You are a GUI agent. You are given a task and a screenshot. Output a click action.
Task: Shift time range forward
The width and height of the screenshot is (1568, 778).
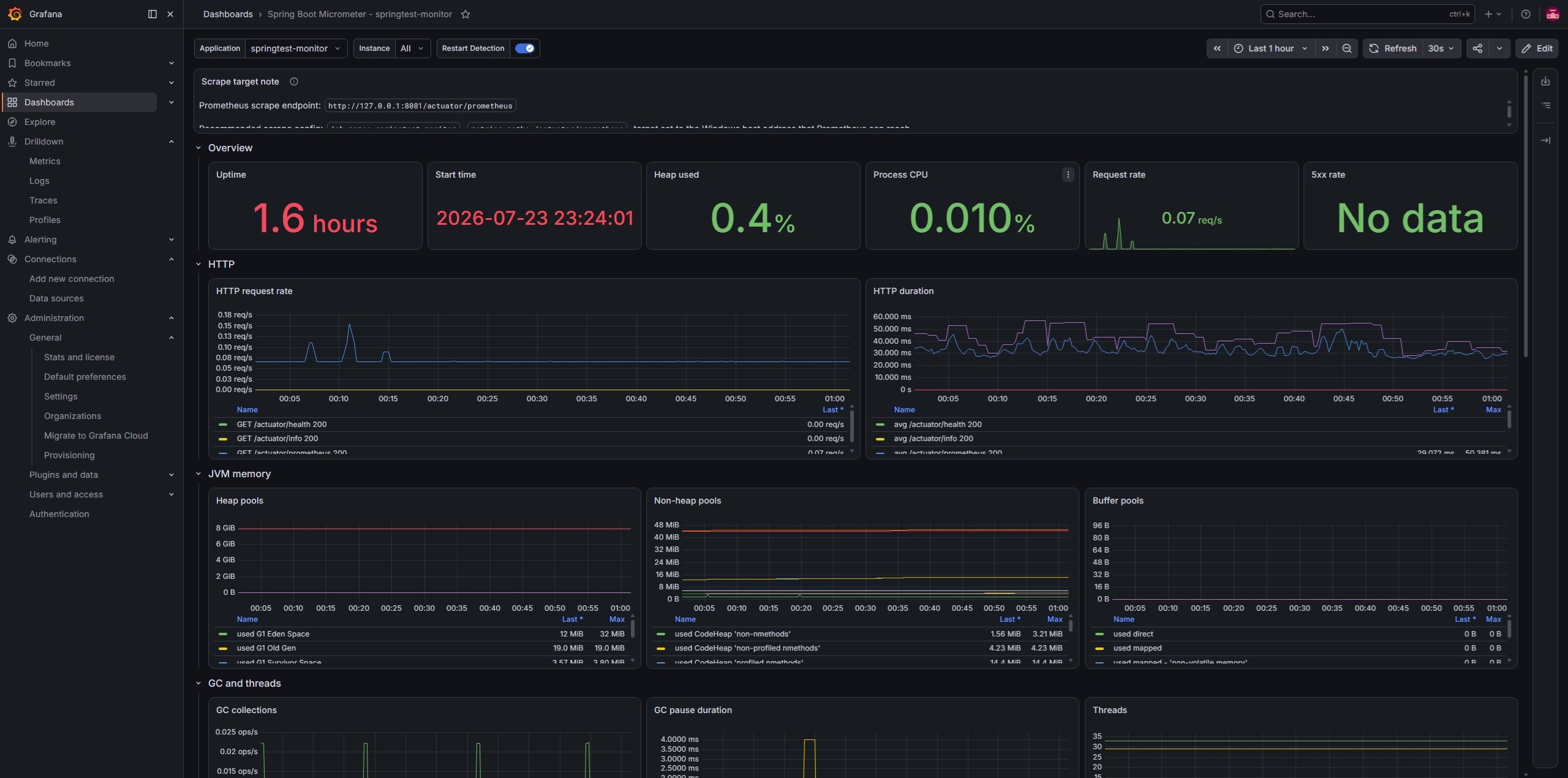[x=1325, y=48]
